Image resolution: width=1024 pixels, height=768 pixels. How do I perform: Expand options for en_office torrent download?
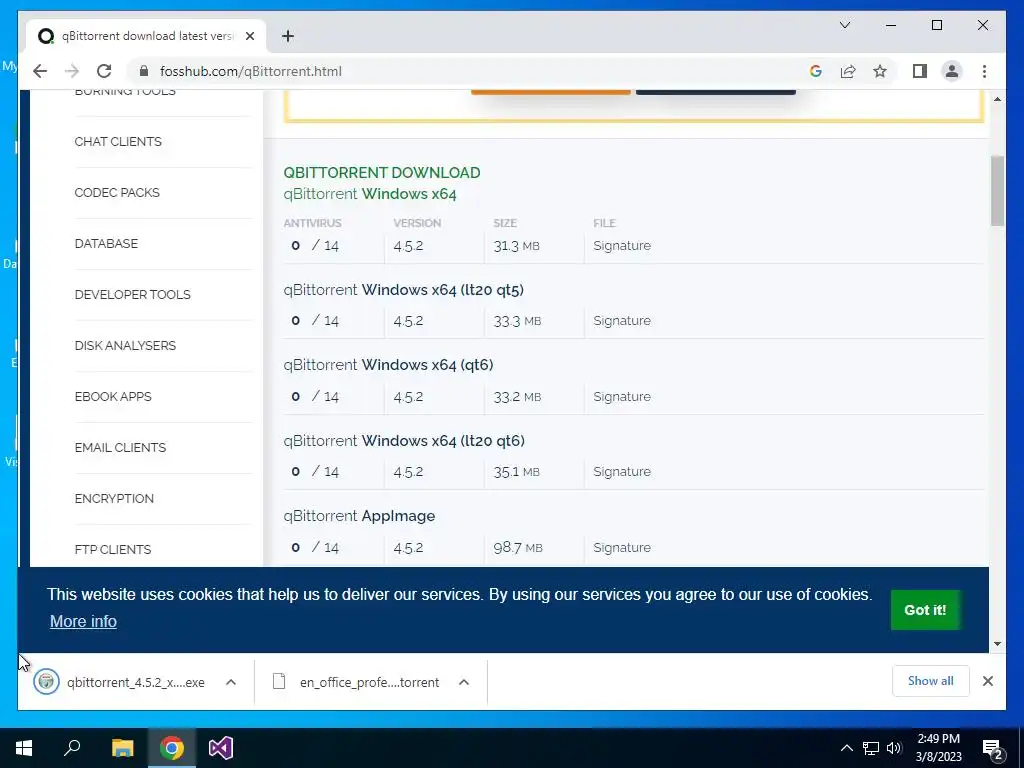pos(464,682)
